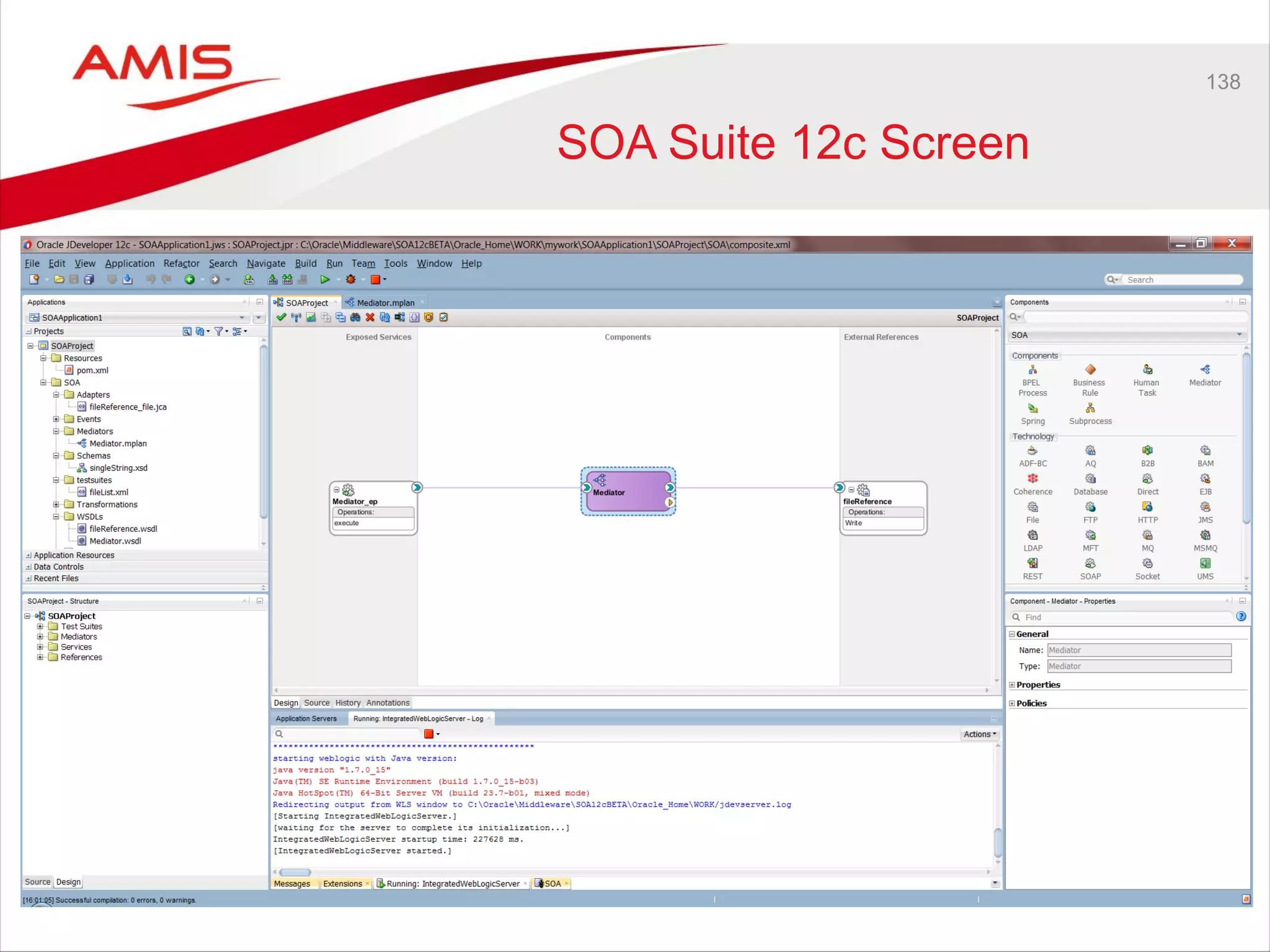Open the Actions dropdown in log
Viewport: 1270px width, 952px height.
[980, 734]
